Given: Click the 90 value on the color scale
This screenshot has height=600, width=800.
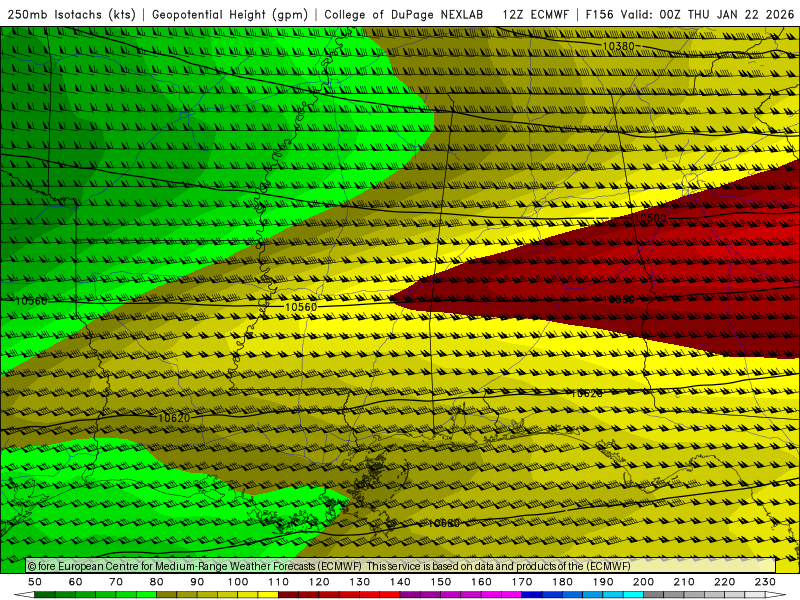Looking at the screenshot, I should point(197,582).
